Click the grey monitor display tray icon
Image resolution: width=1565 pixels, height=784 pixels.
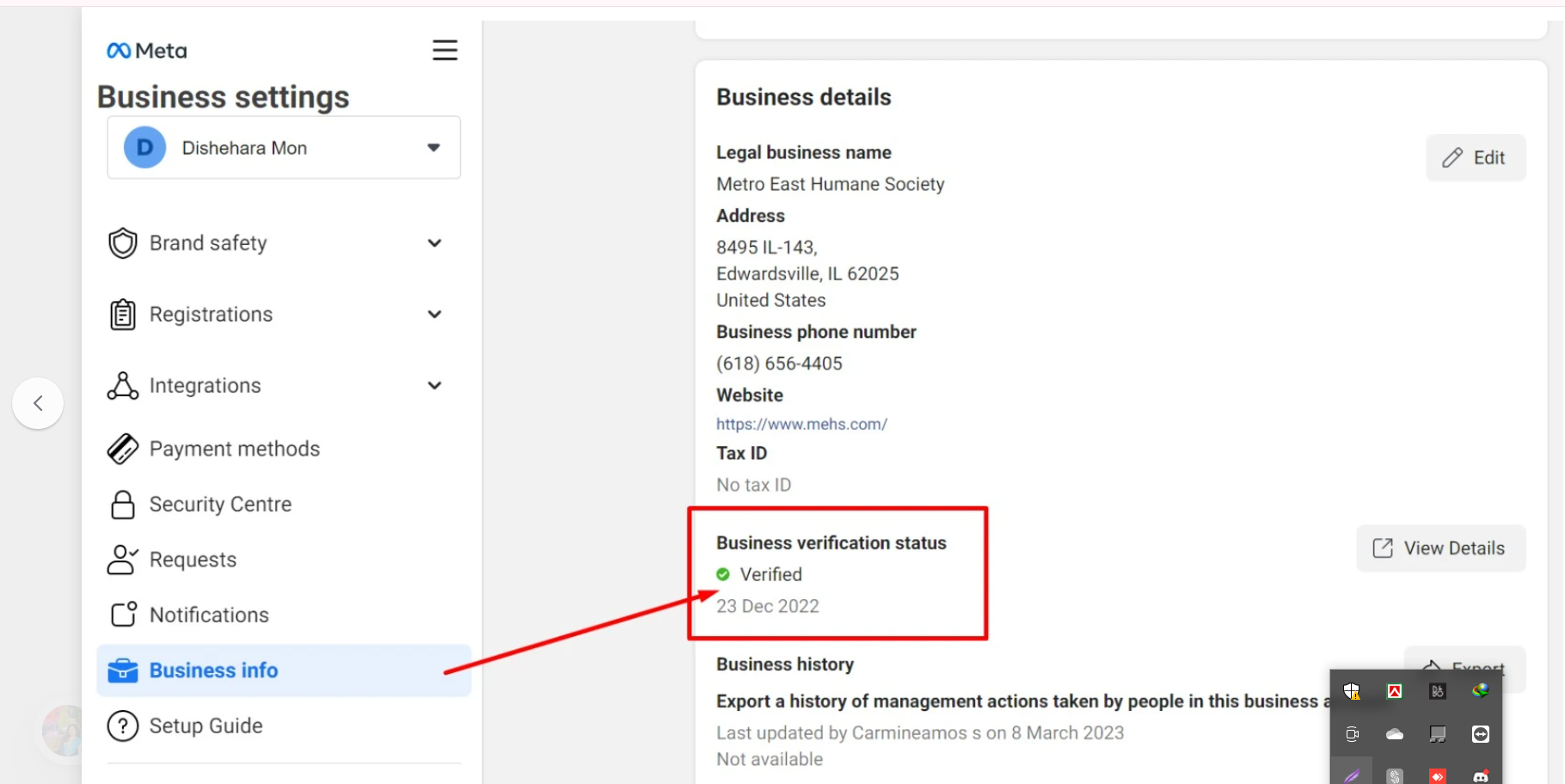tap(1438, 734)
